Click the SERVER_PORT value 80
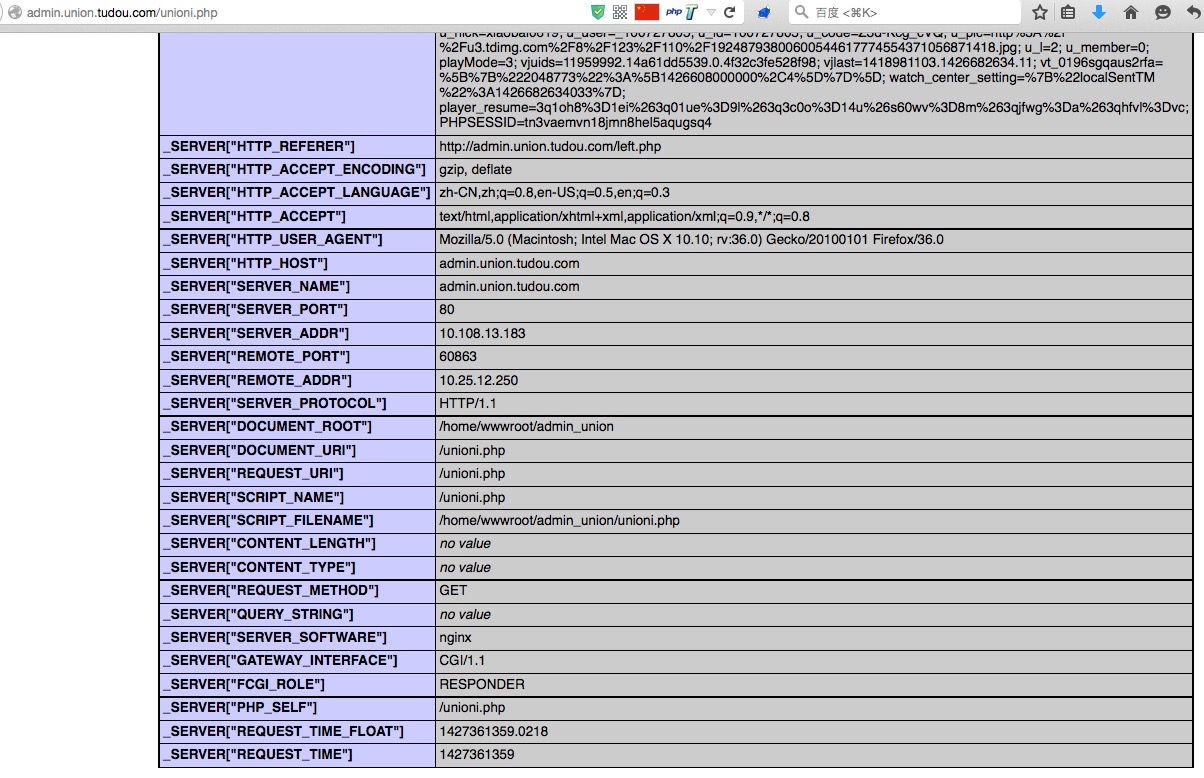 [447, 309]
